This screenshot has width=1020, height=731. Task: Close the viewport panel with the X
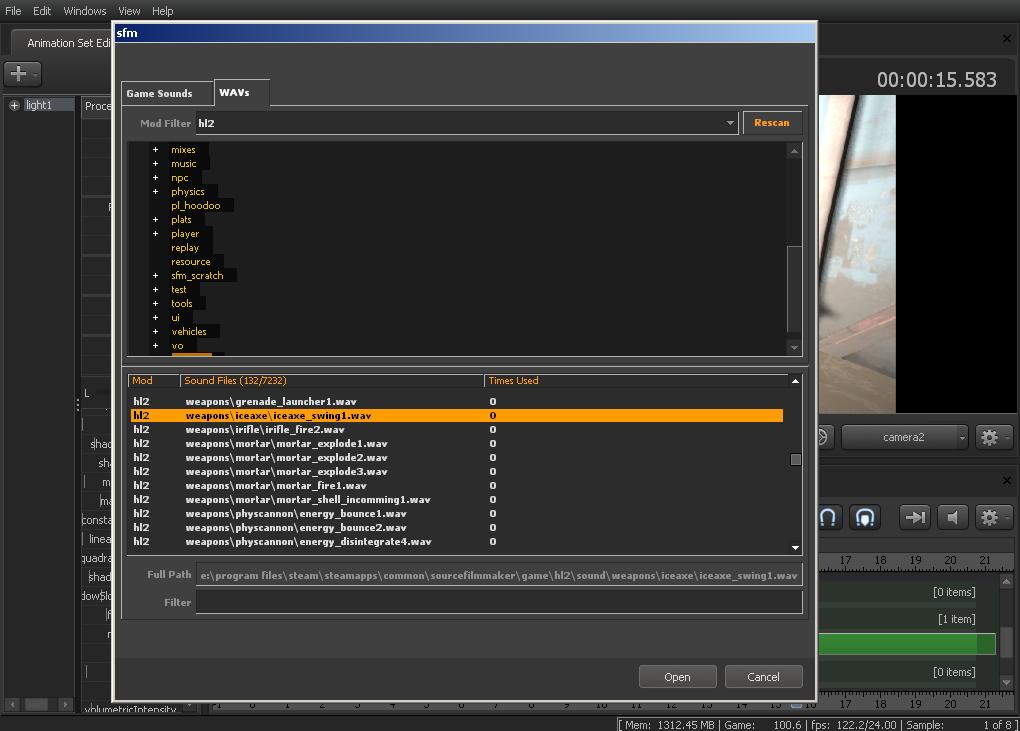coord(1006,39)
